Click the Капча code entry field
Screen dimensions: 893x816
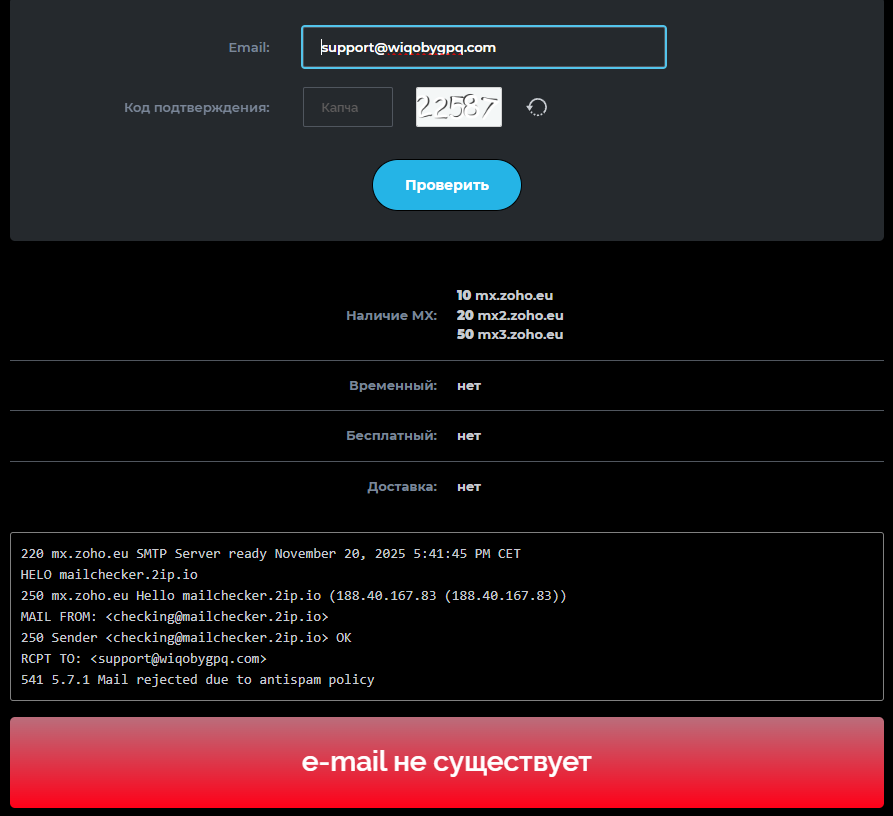click(347, 107)
